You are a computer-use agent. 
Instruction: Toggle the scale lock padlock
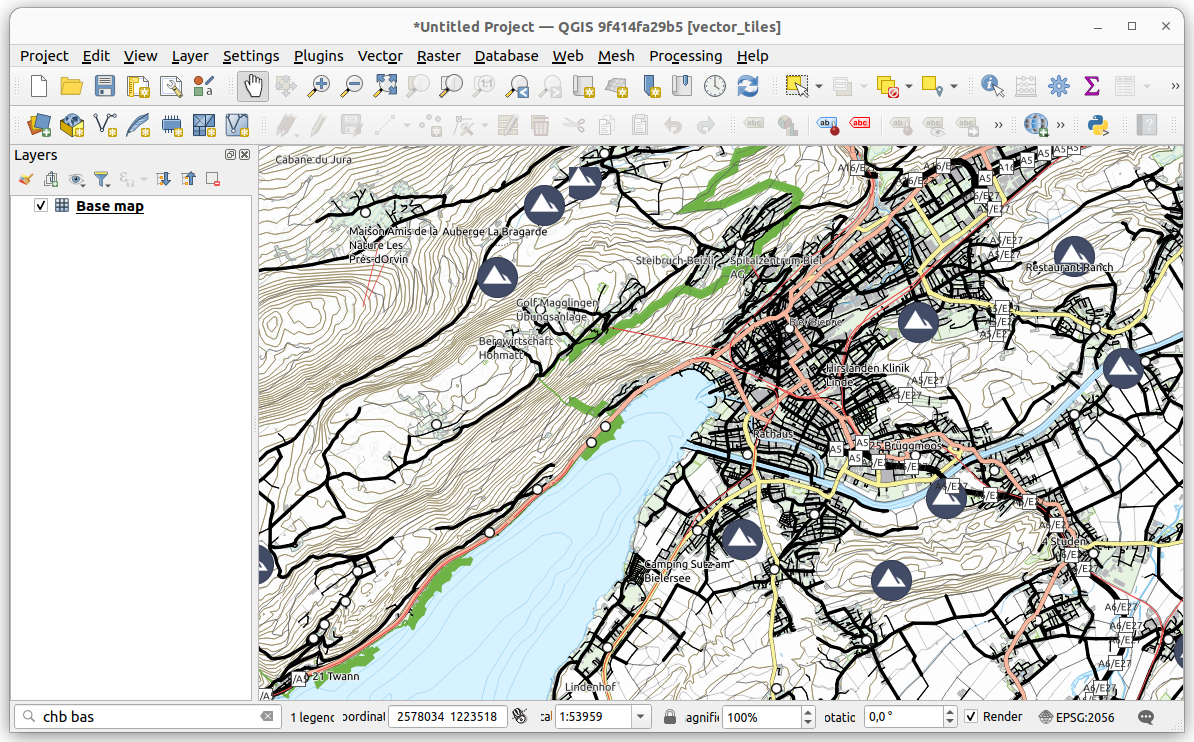(670, 717)
